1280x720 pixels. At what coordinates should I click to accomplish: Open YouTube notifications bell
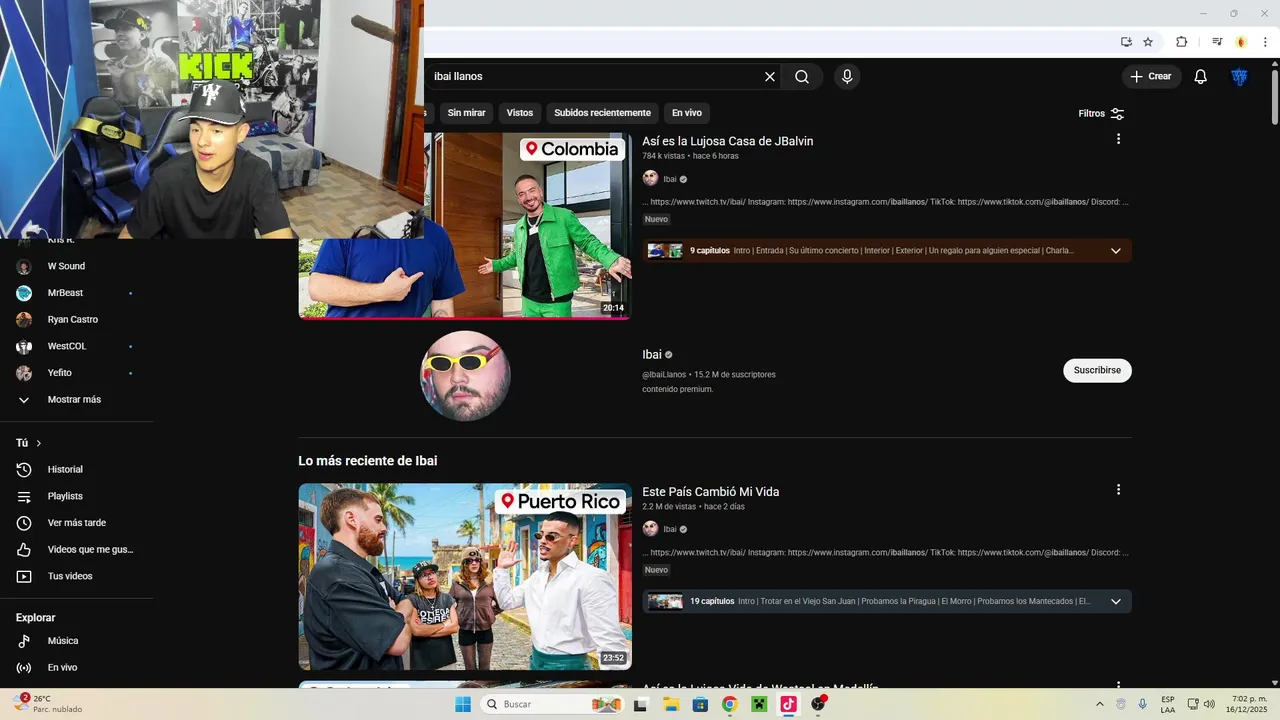(x=1201, y=77)
